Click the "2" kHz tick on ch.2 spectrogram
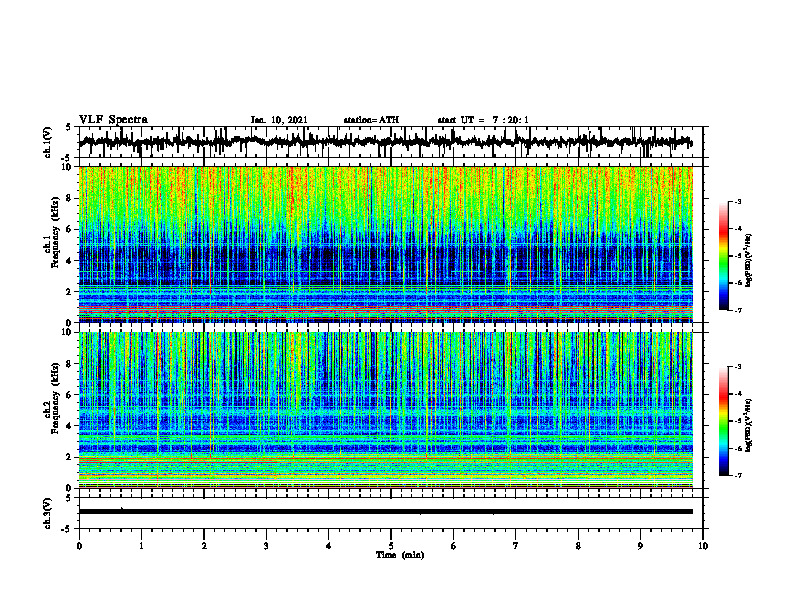 click(70, 457)
